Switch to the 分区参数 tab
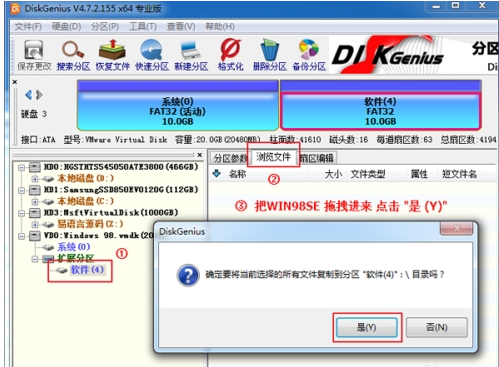The height and width of the screenshot is (367, 499). tap(230, 158)
